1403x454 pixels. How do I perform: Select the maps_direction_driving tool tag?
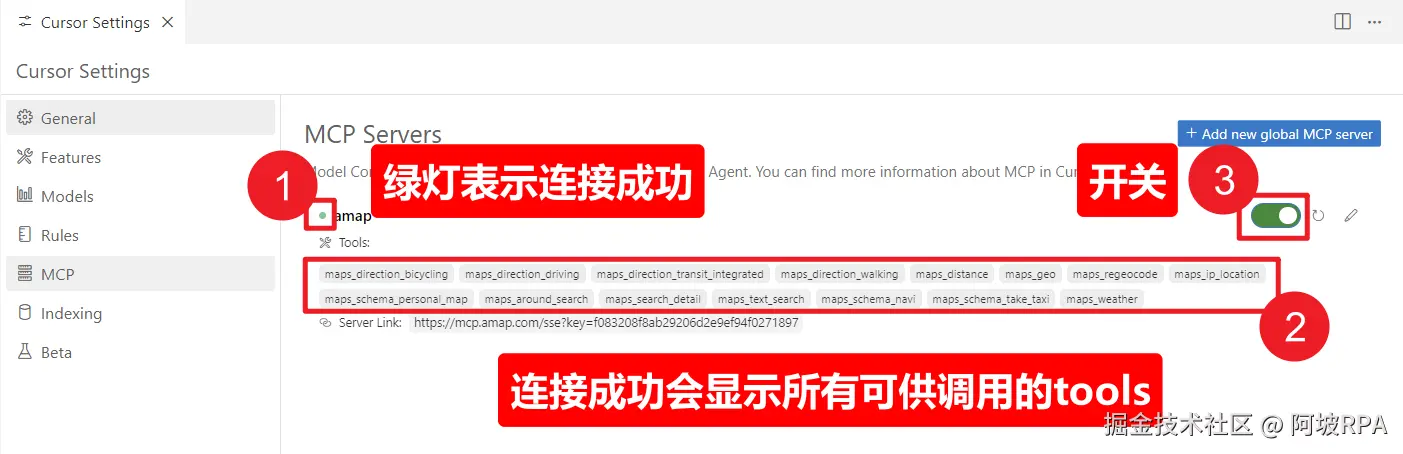pos(522,274)
